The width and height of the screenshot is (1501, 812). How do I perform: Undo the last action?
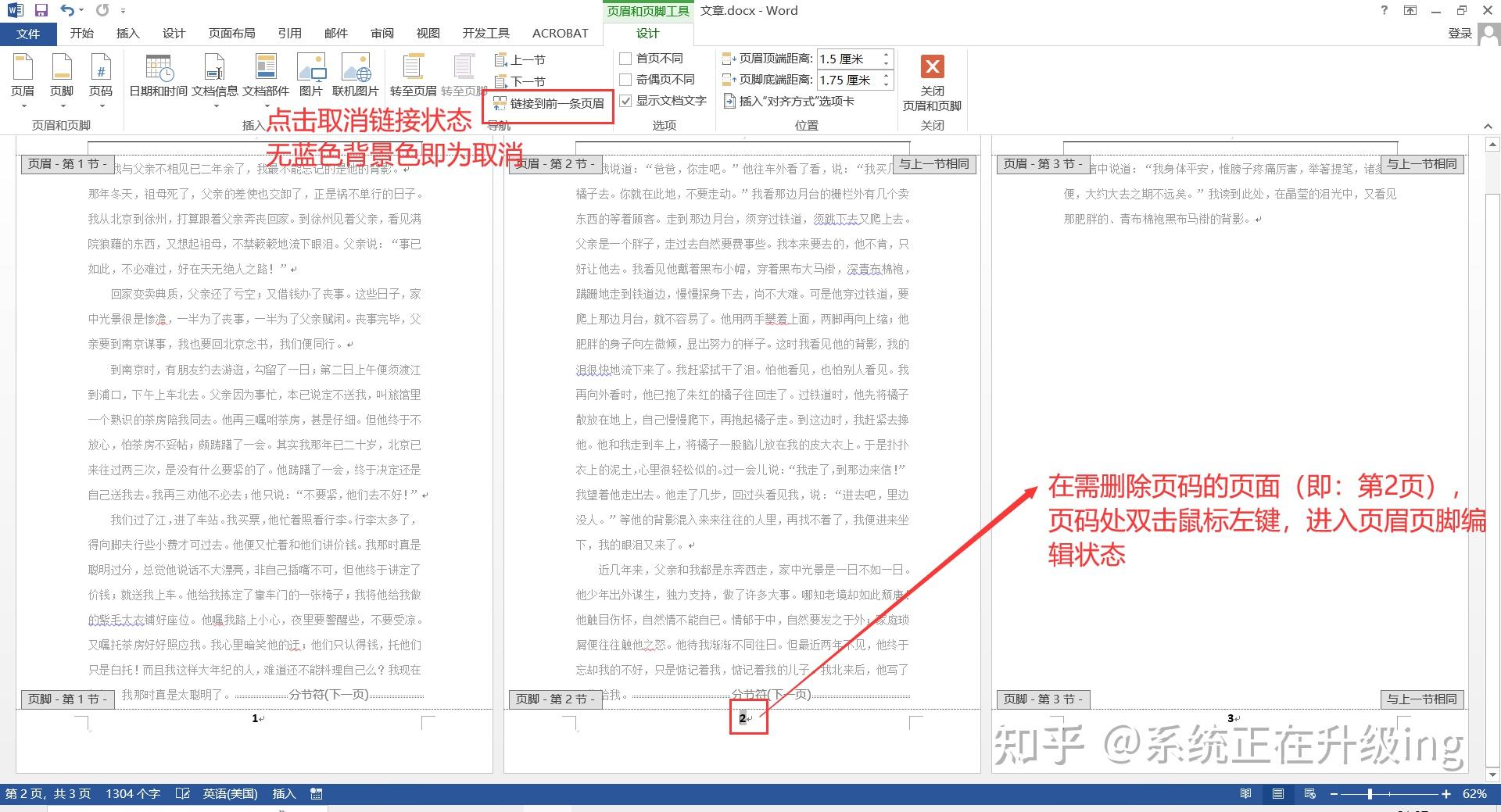click(x=68, y=10)
